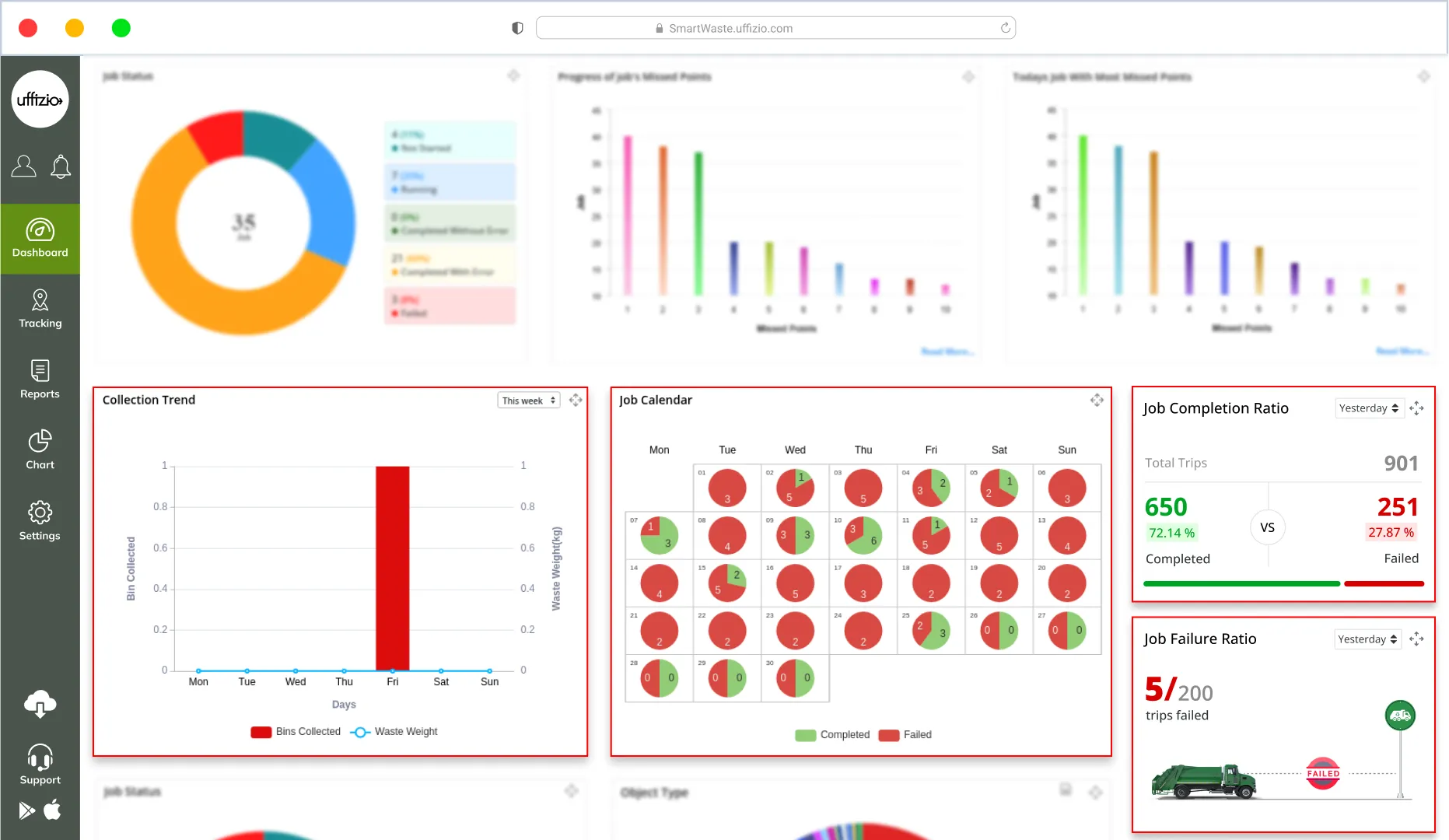Image resolution: width=1449 pixels, height=840 pixels.
Task: Click the Uffizio logo
Action: pyautogui.click(x=40, y=100)
